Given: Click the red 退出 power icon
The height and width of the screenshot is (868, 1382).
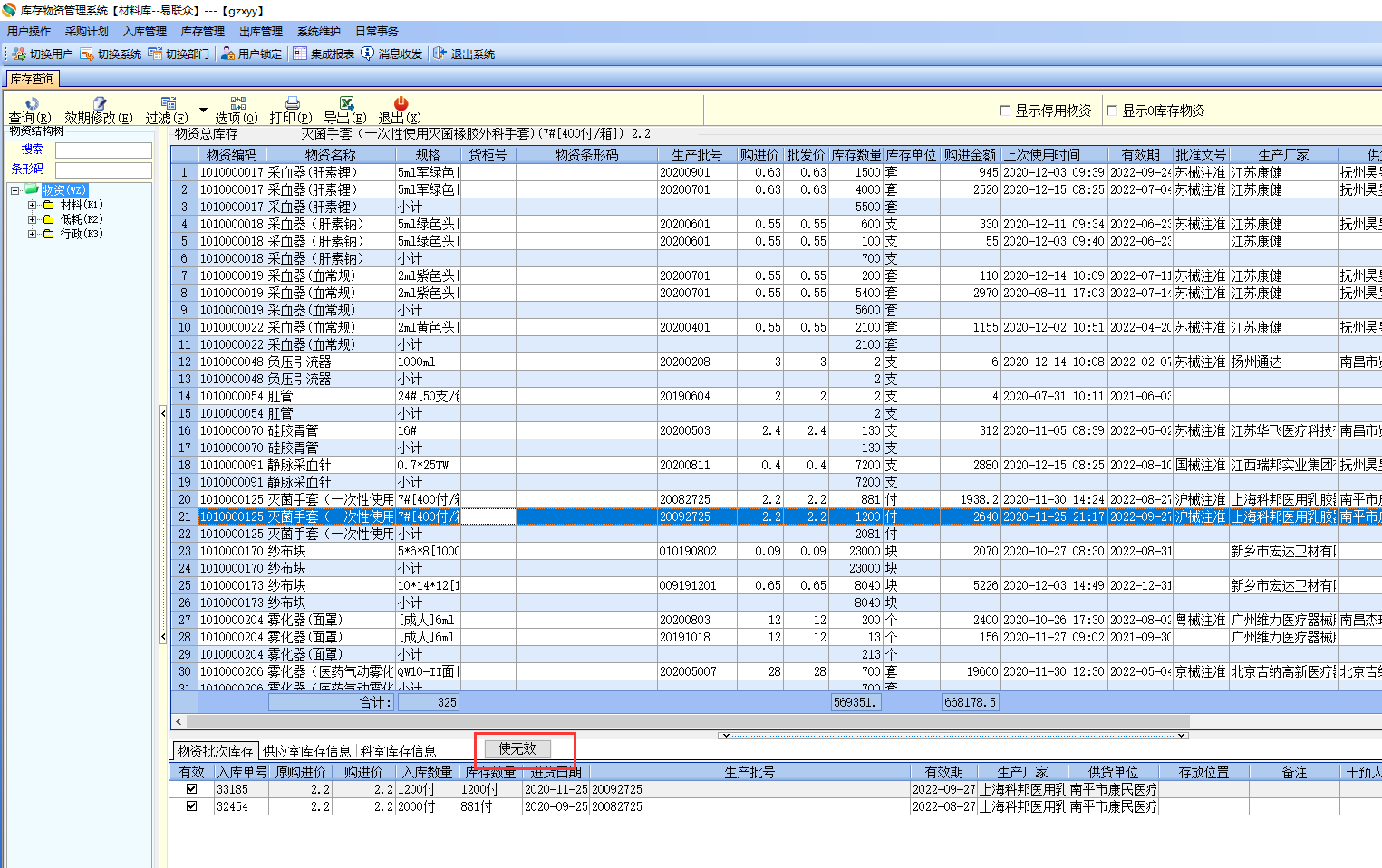Looking at the screenshot, I should pyautogui.click(x=401, y=104).
